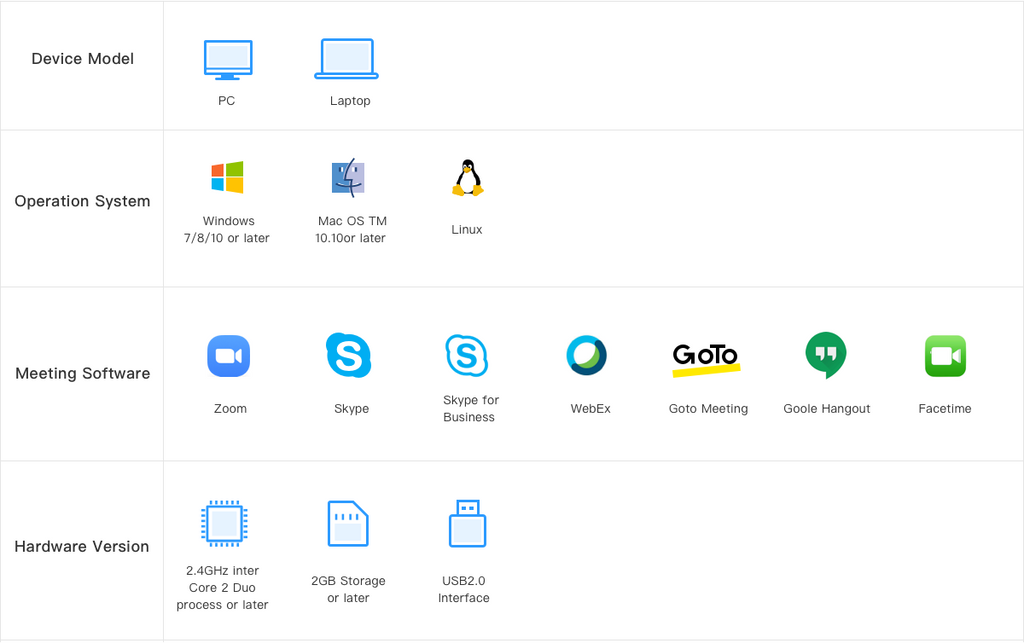1024x643 pixels.
Task: Click the Linux penguin icon
Action: point(467,178)
